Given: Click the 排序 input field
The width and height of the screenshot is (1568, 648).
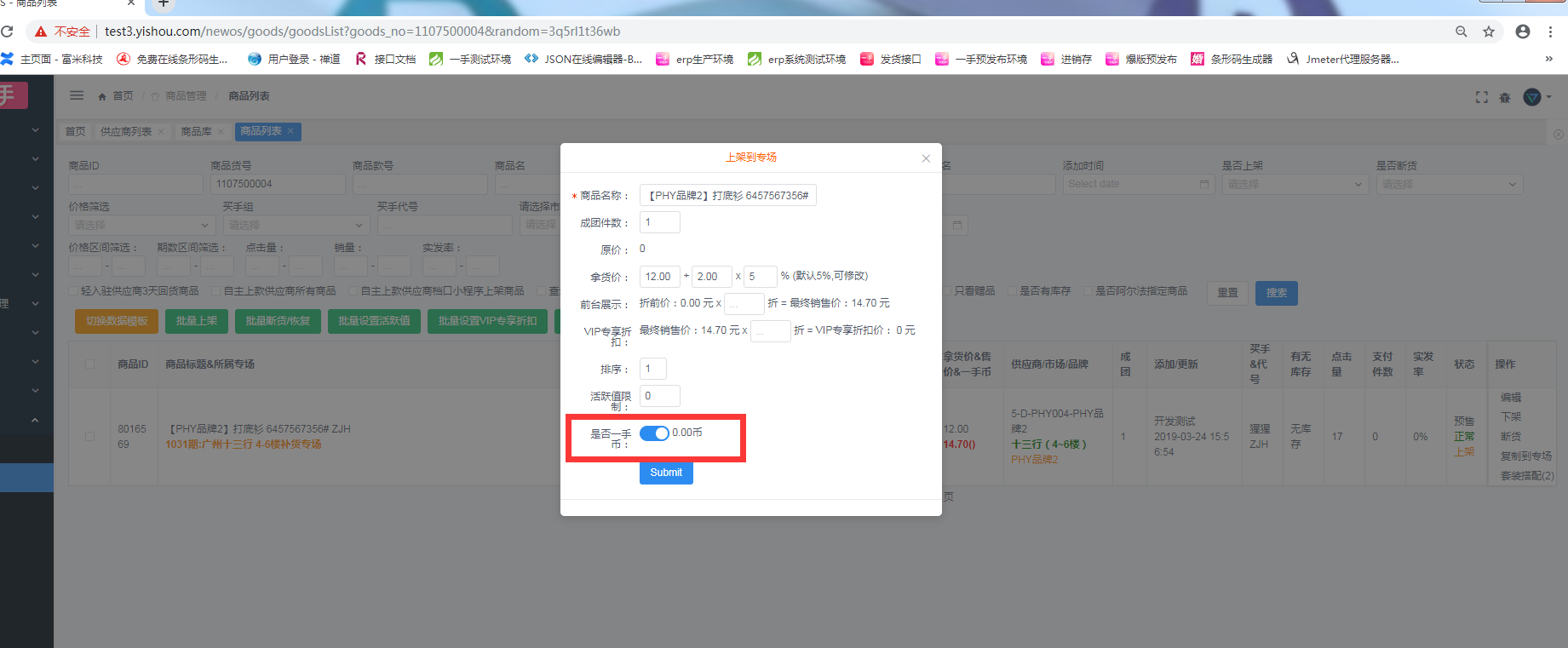Looking at the screenshot, I should 653,369.
